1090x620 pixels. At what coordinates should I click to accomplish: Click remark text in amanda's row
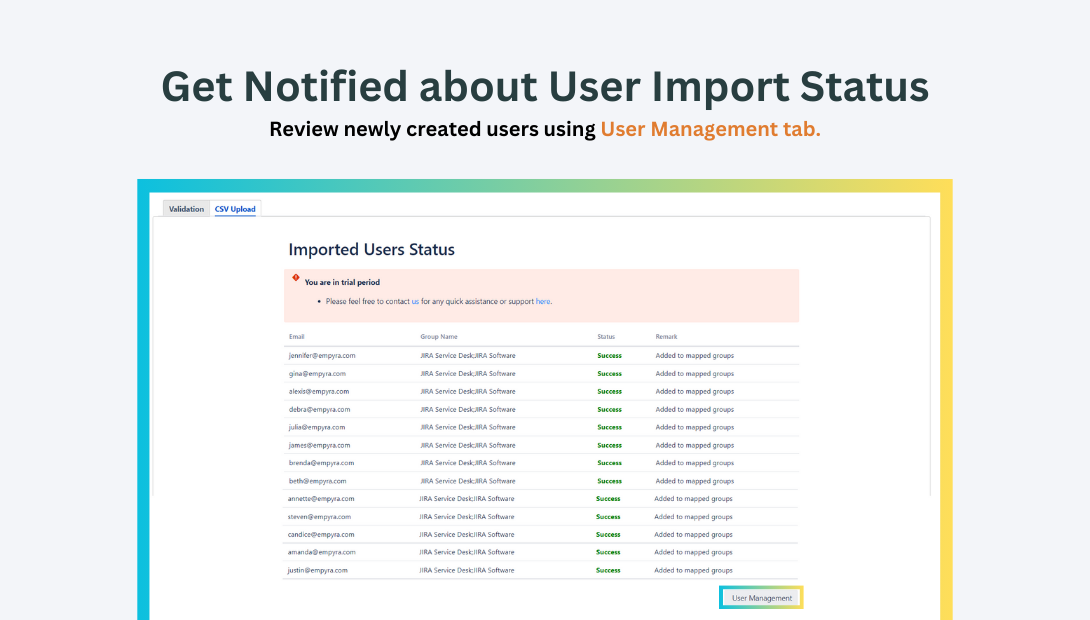pos(693,552)
